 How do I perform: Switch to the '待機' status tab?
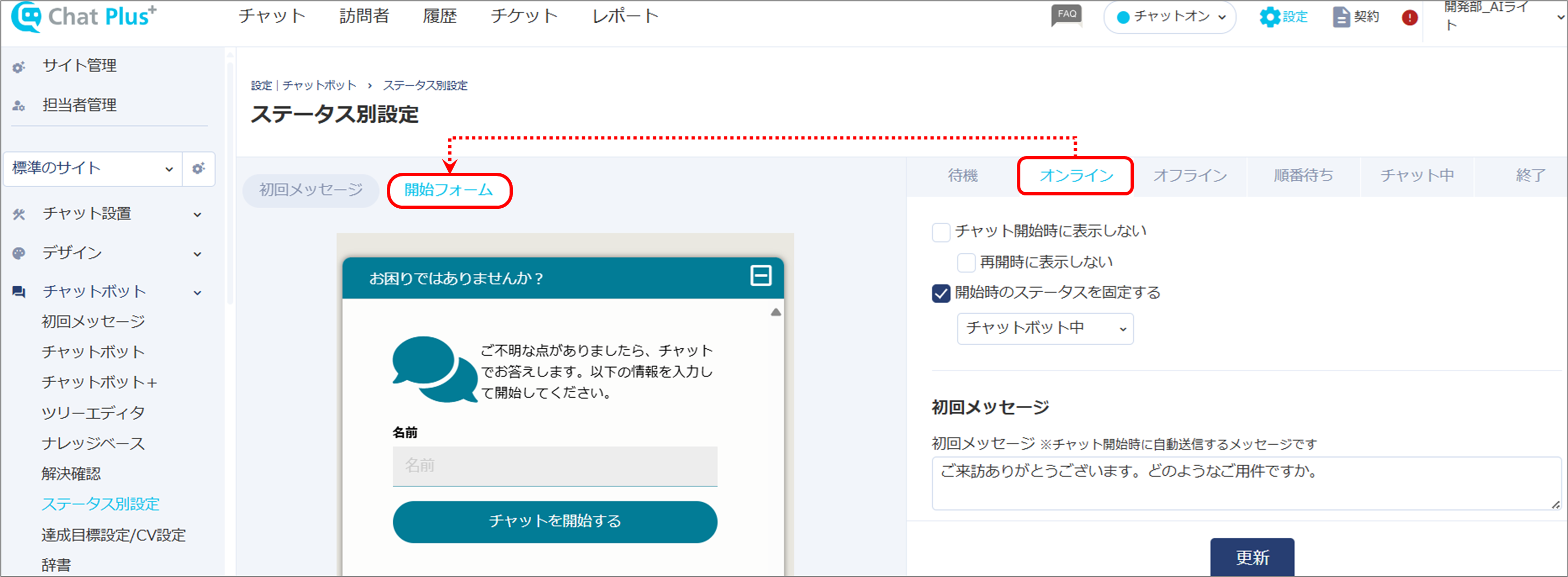(x=962, y=176)
